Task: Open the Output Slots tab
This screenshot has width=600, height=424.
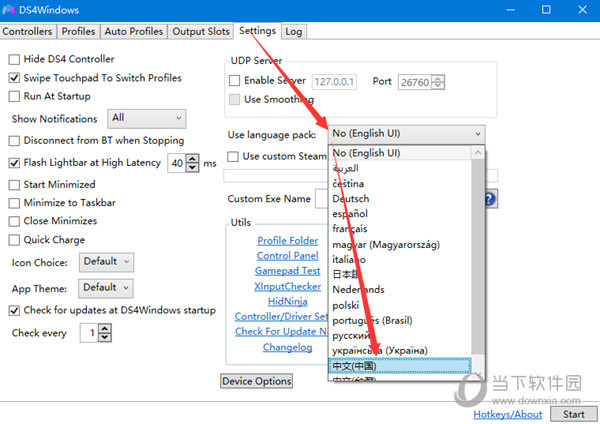Action: (x=201, y=31)
